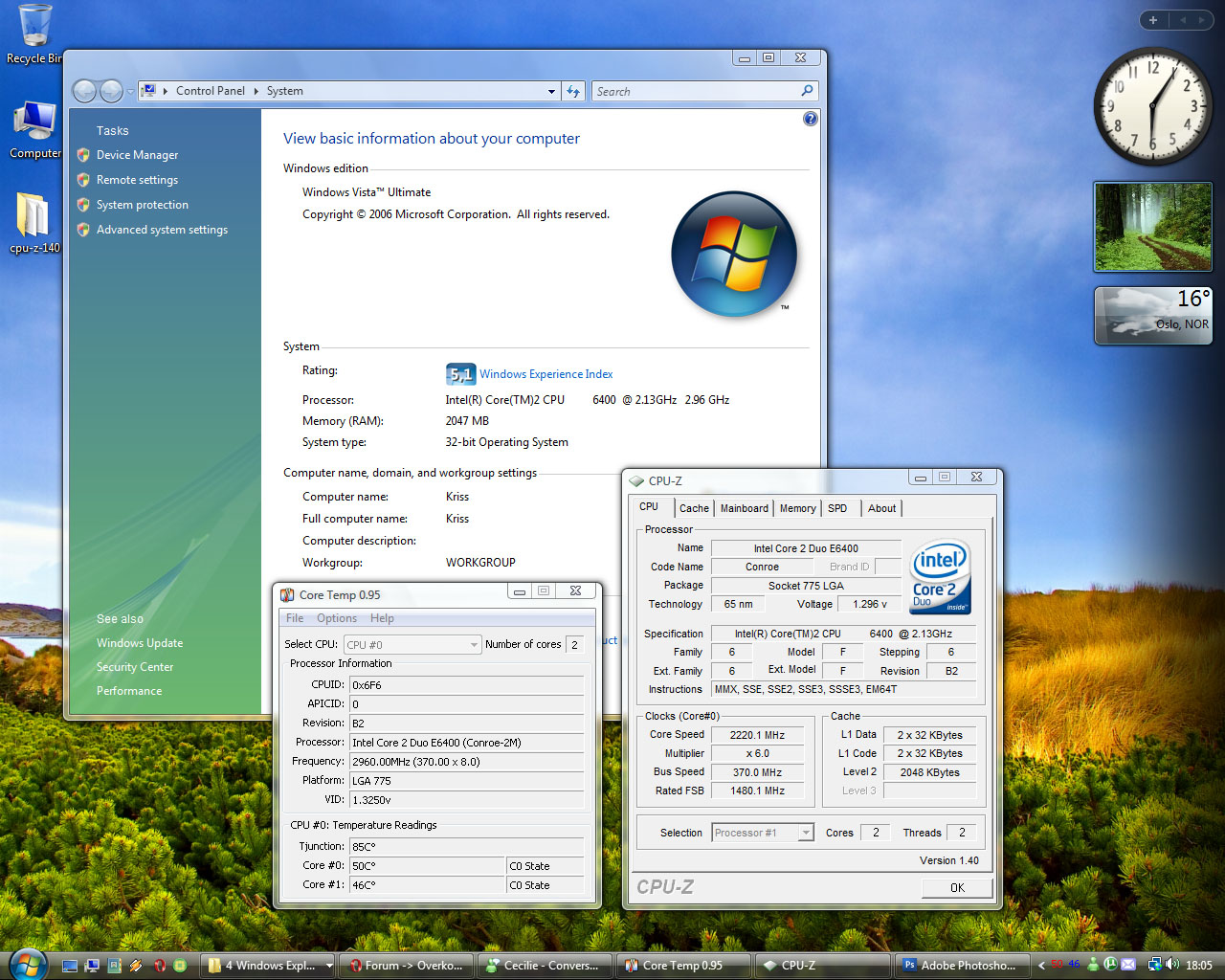
Task: Show hidden tray icons arrow
Action: pos(1041,965)
